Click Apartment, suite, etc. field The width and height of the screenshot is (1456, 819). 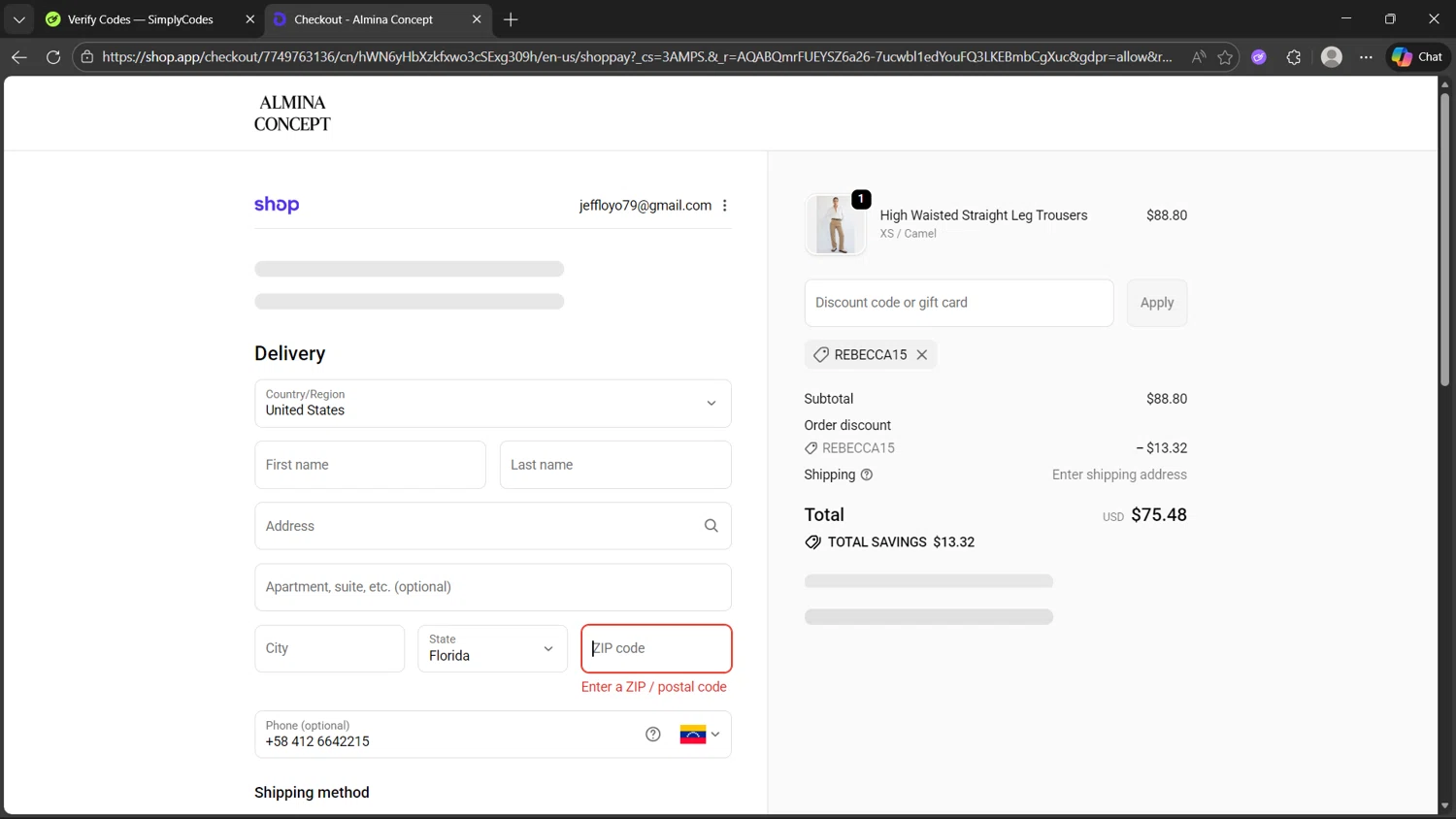point(493,587)
